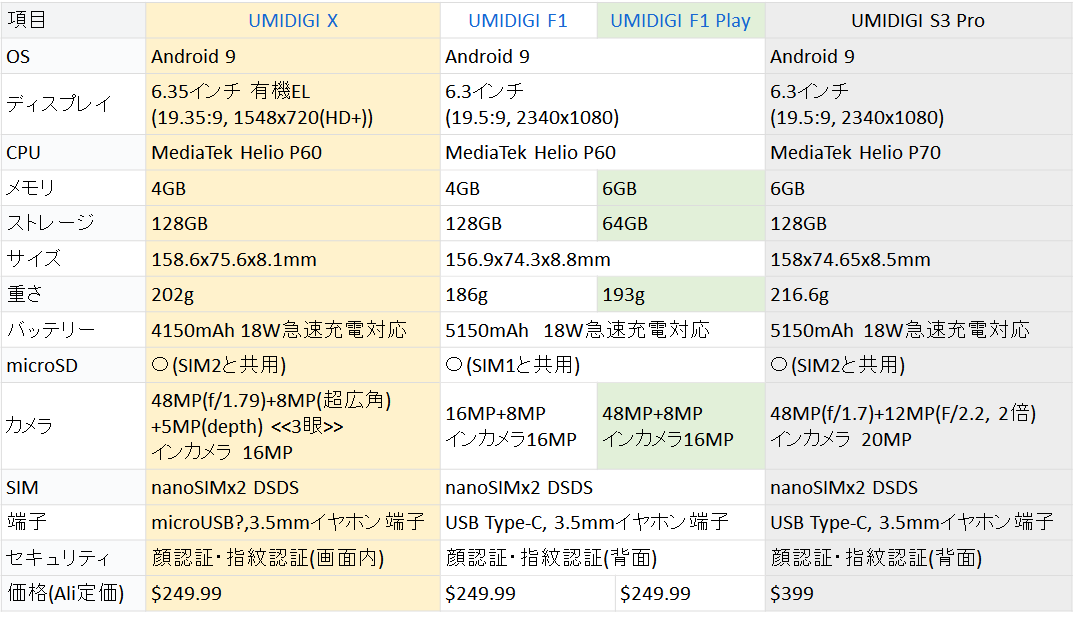This screenshot has height=619, width=1073.
Task: Open the UMIDIGI F1 Play header link
Action: pos(680,21)
